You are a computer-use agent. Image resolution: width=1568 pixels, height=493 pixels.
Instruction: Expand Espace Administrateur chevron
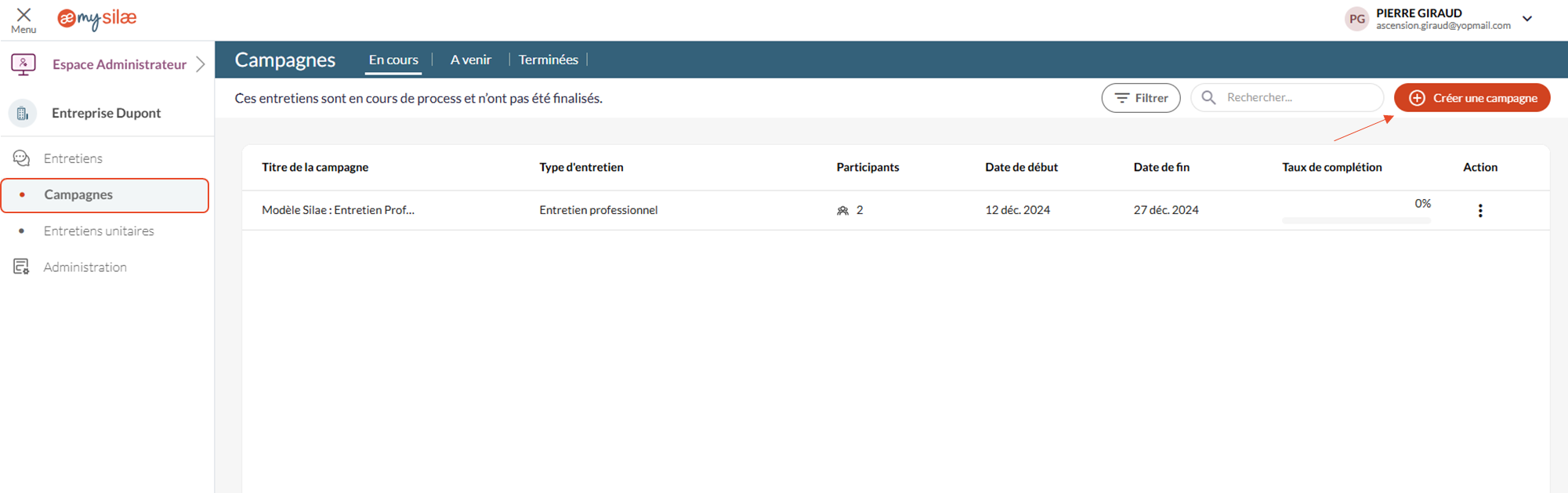(x=201, y=64)
